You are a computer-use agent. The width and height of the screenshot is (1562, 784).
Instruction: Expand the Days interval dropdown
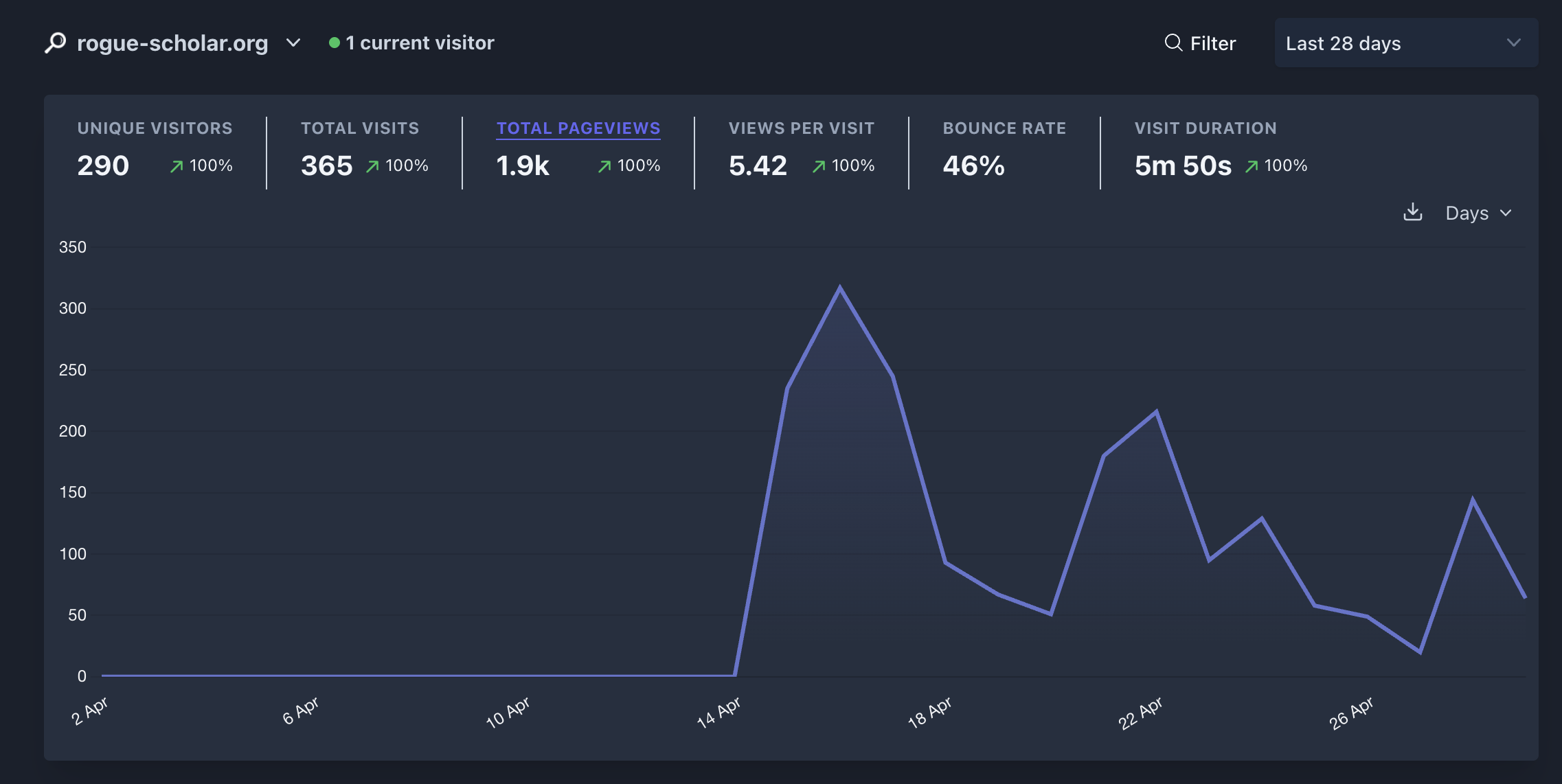tap(1478, 213)
